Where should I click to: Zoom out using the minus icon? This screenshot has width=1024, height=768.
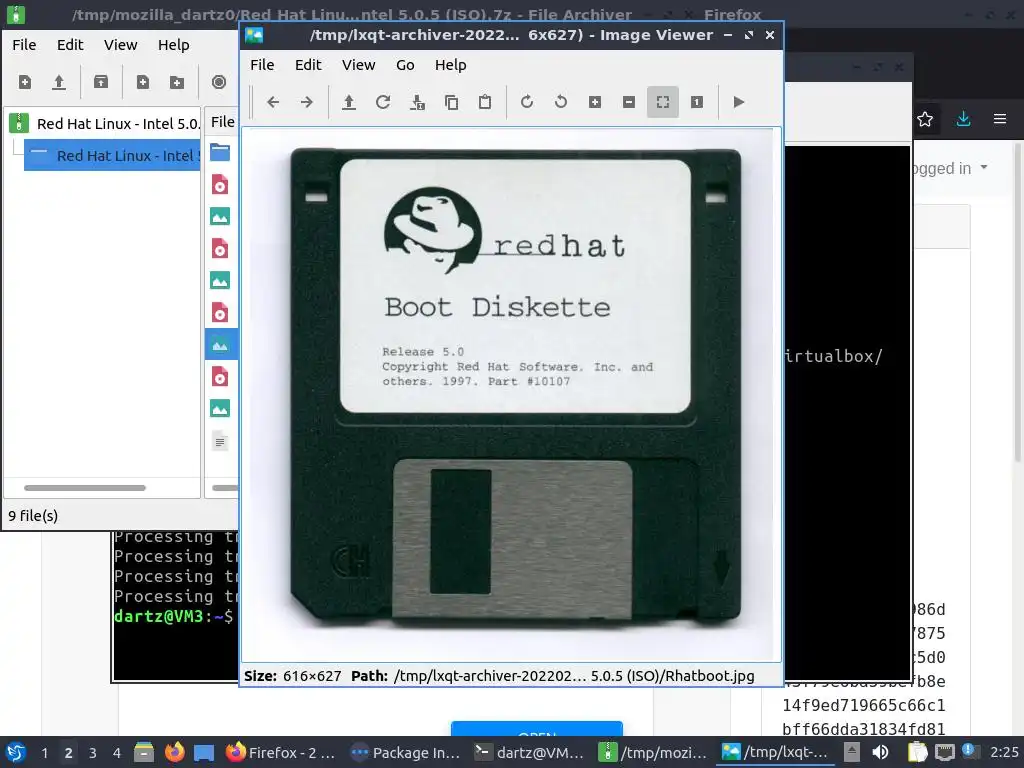point(629,102)
